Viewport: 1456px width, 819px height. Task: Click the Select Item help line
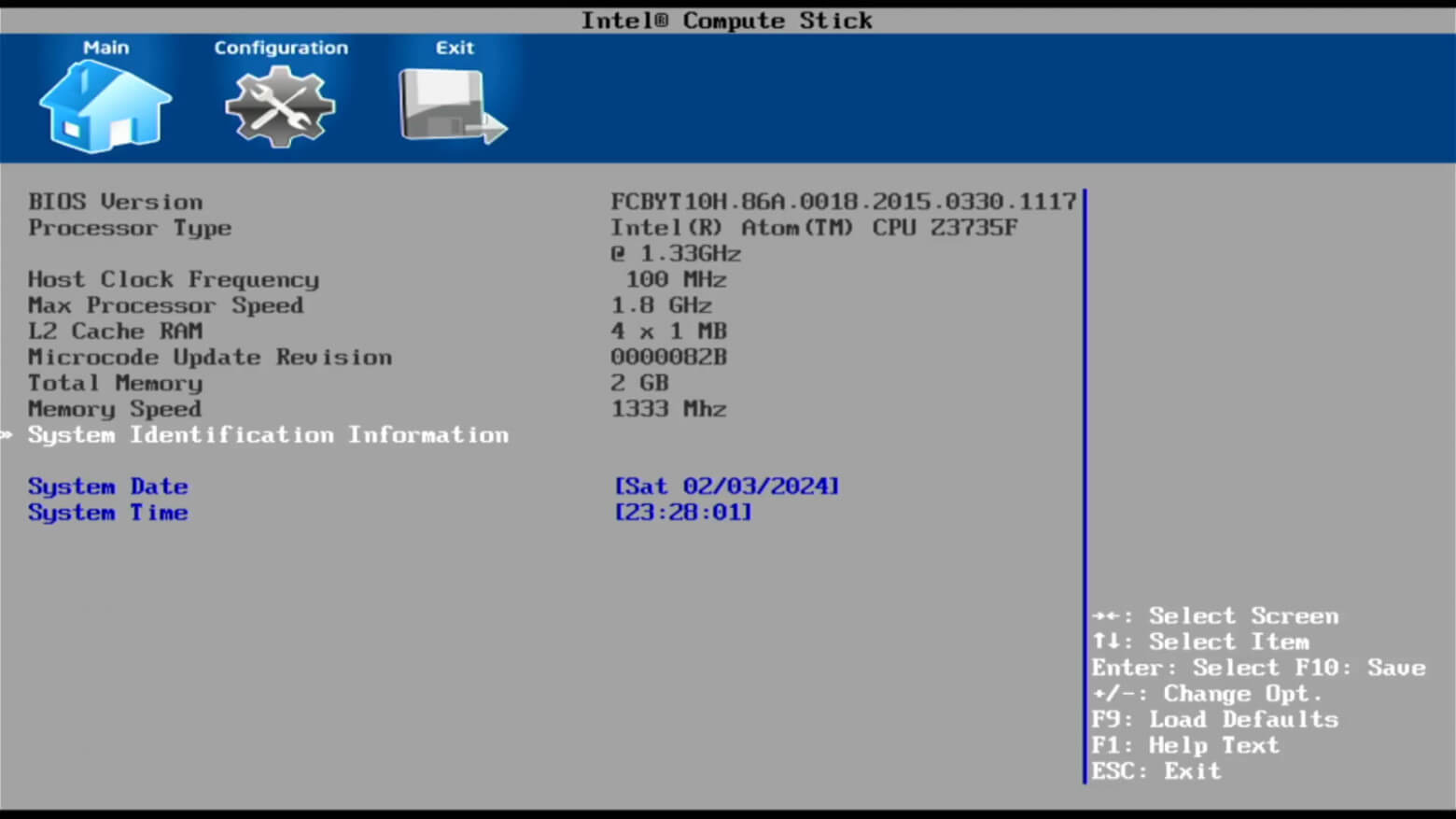tap(1201, 642)
